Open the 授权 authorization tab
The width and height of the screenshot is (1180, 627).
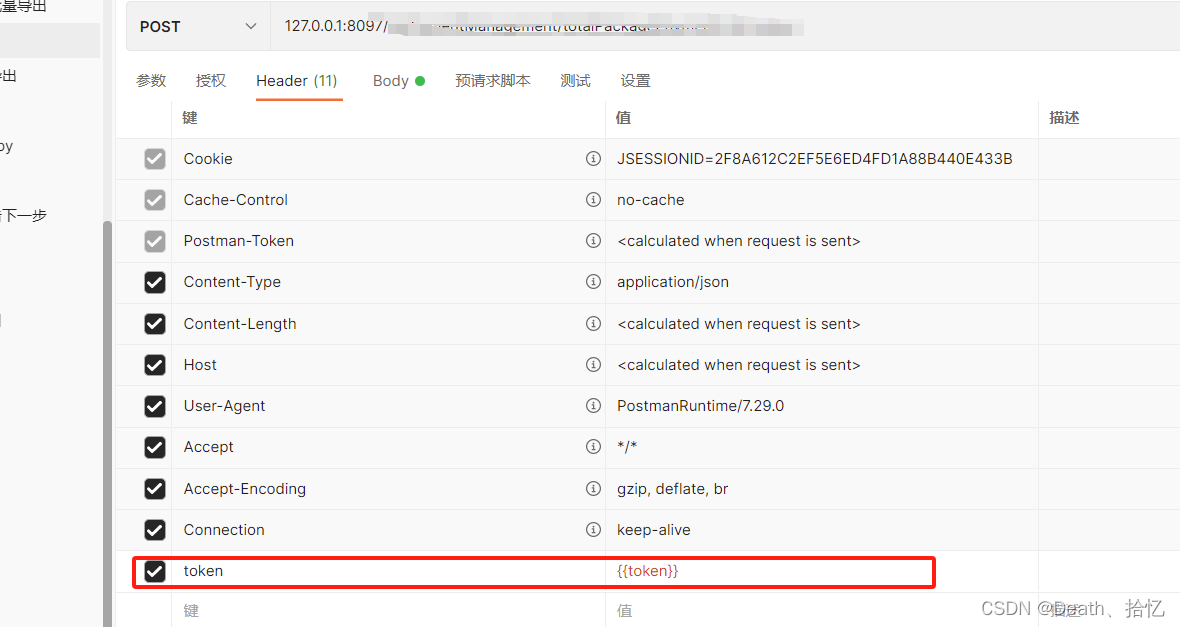tap(211, 81)
